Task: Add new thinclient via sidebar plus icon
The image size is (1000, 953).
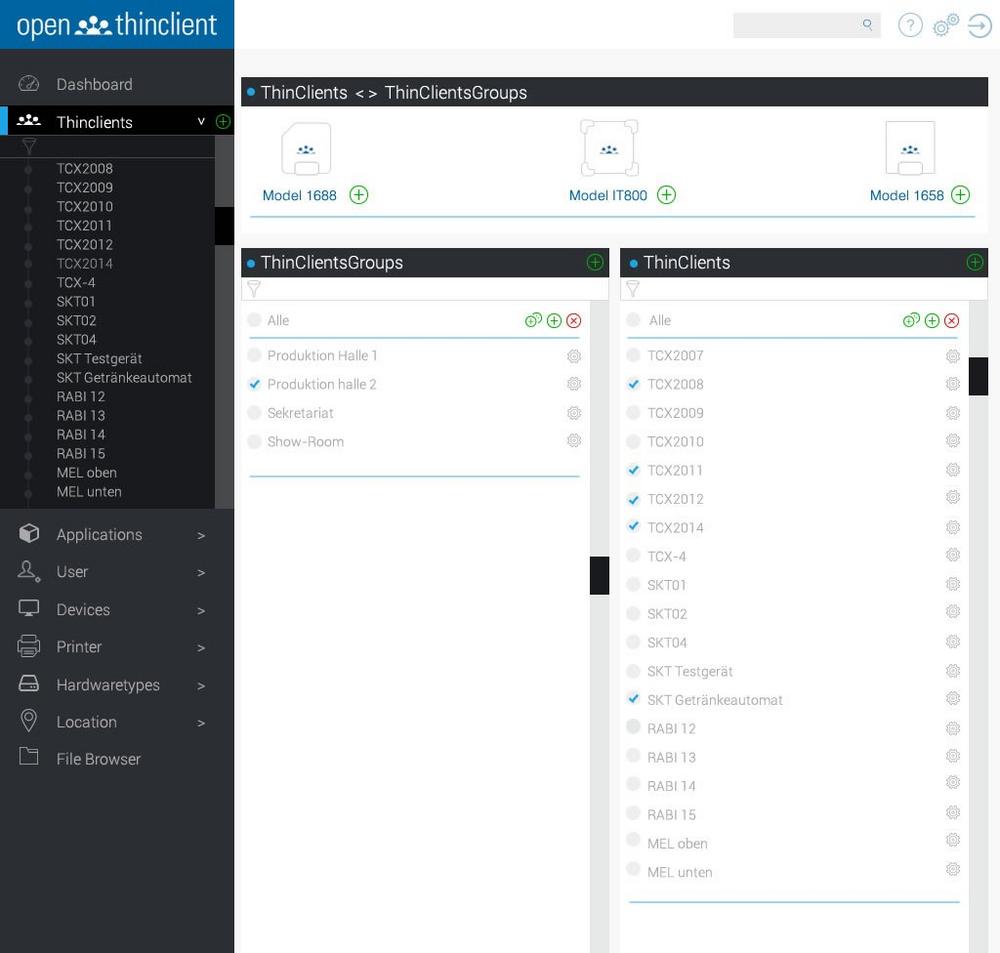Action: tap(223, 121)
